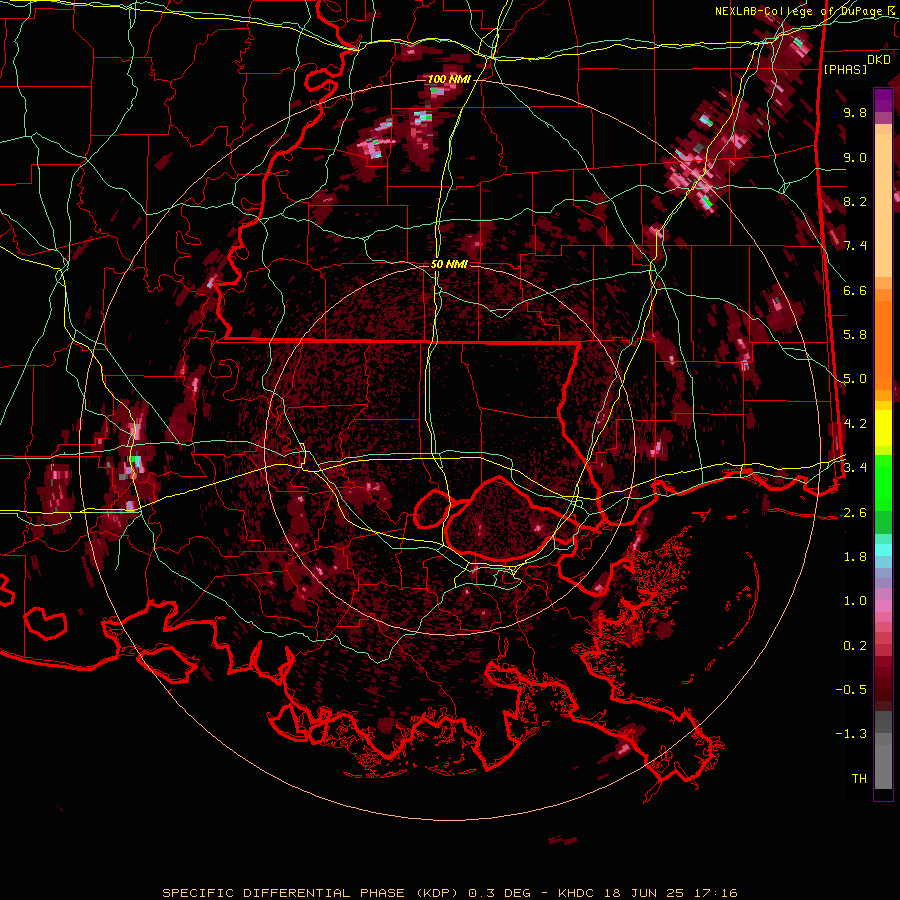Click the 18 JUN 25 17:16 timestamp
This screenshot has width=900, height=900.
tap(670, 893)
